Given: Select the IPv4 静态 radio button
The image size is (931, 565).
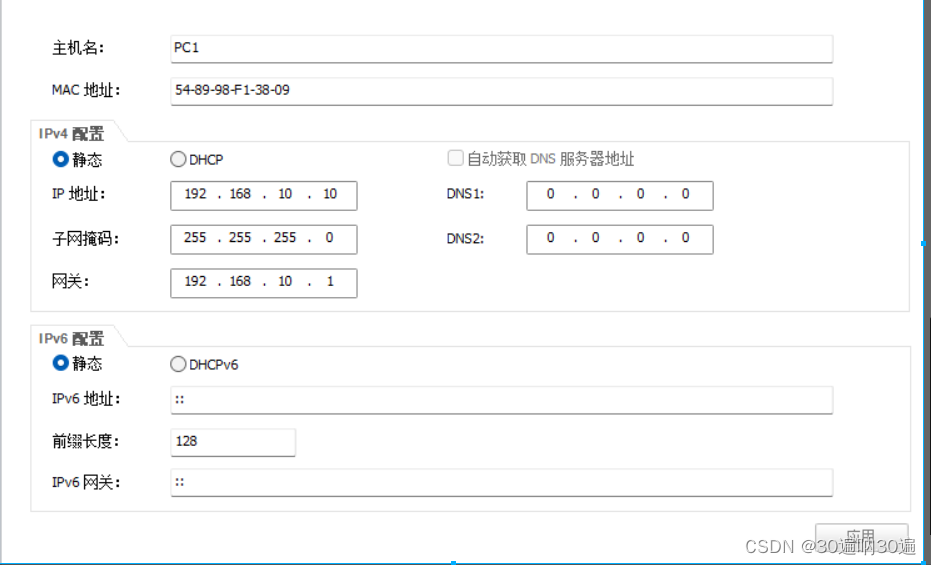Looking at the screenshot, I should (61, 159).
